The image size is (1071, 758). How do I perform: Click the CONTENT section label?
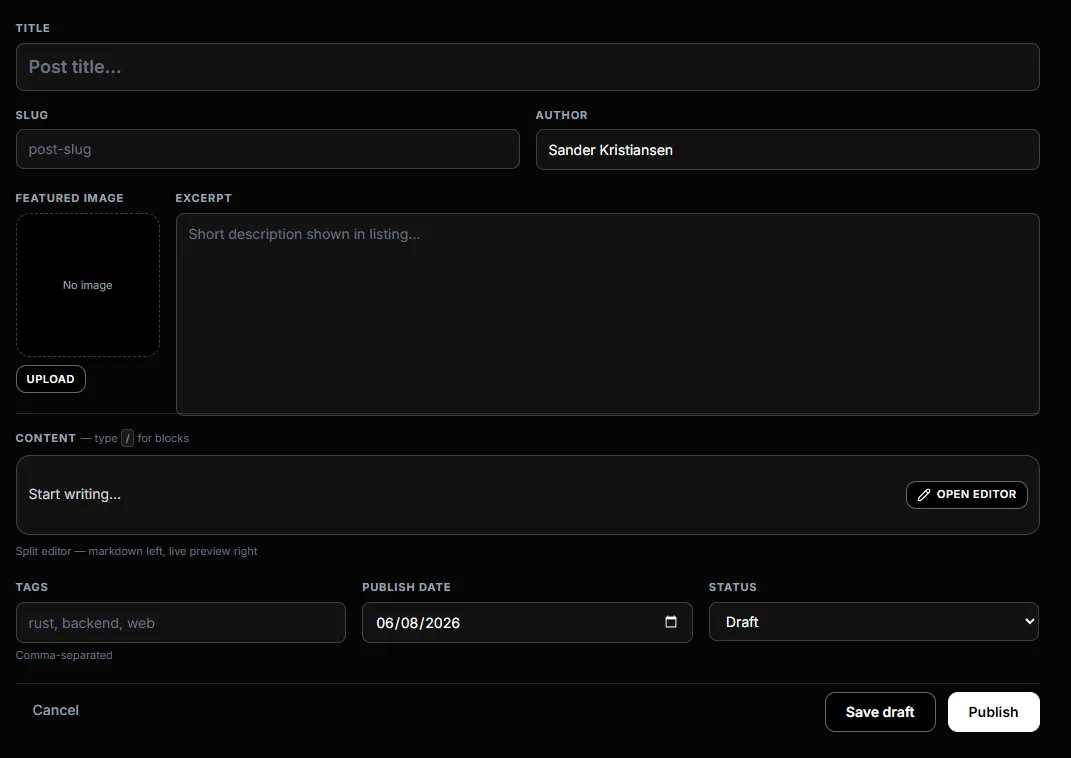tap(46, 438)
